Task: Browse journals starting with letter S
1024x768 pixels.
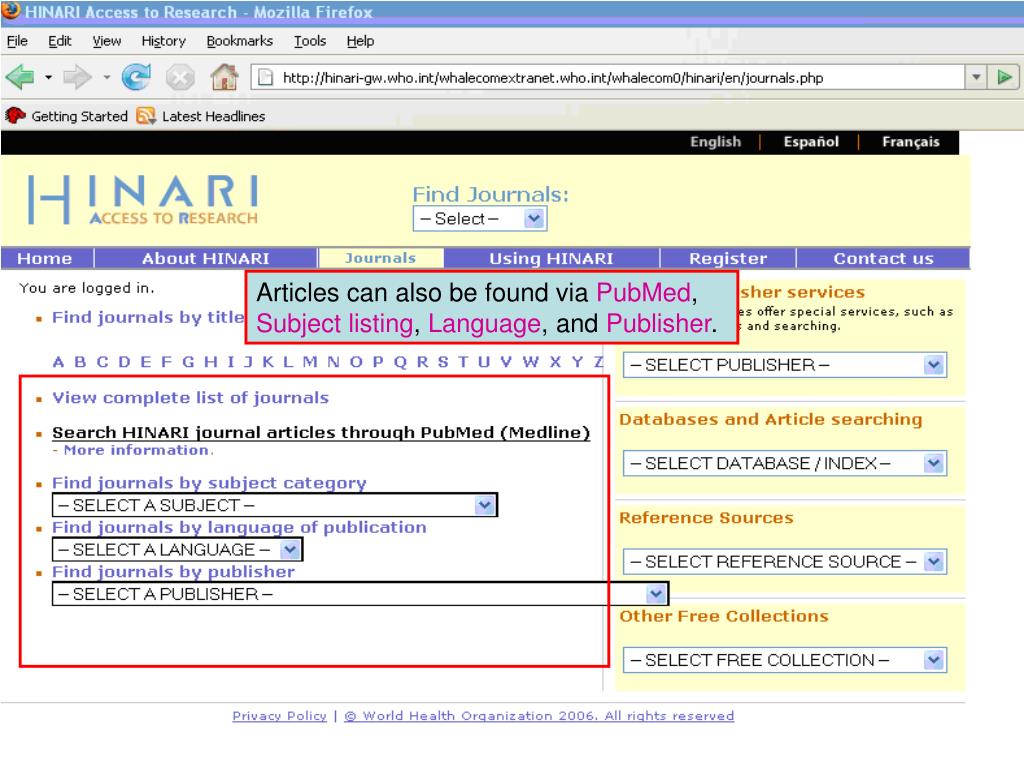Action: tap(443, 362)
